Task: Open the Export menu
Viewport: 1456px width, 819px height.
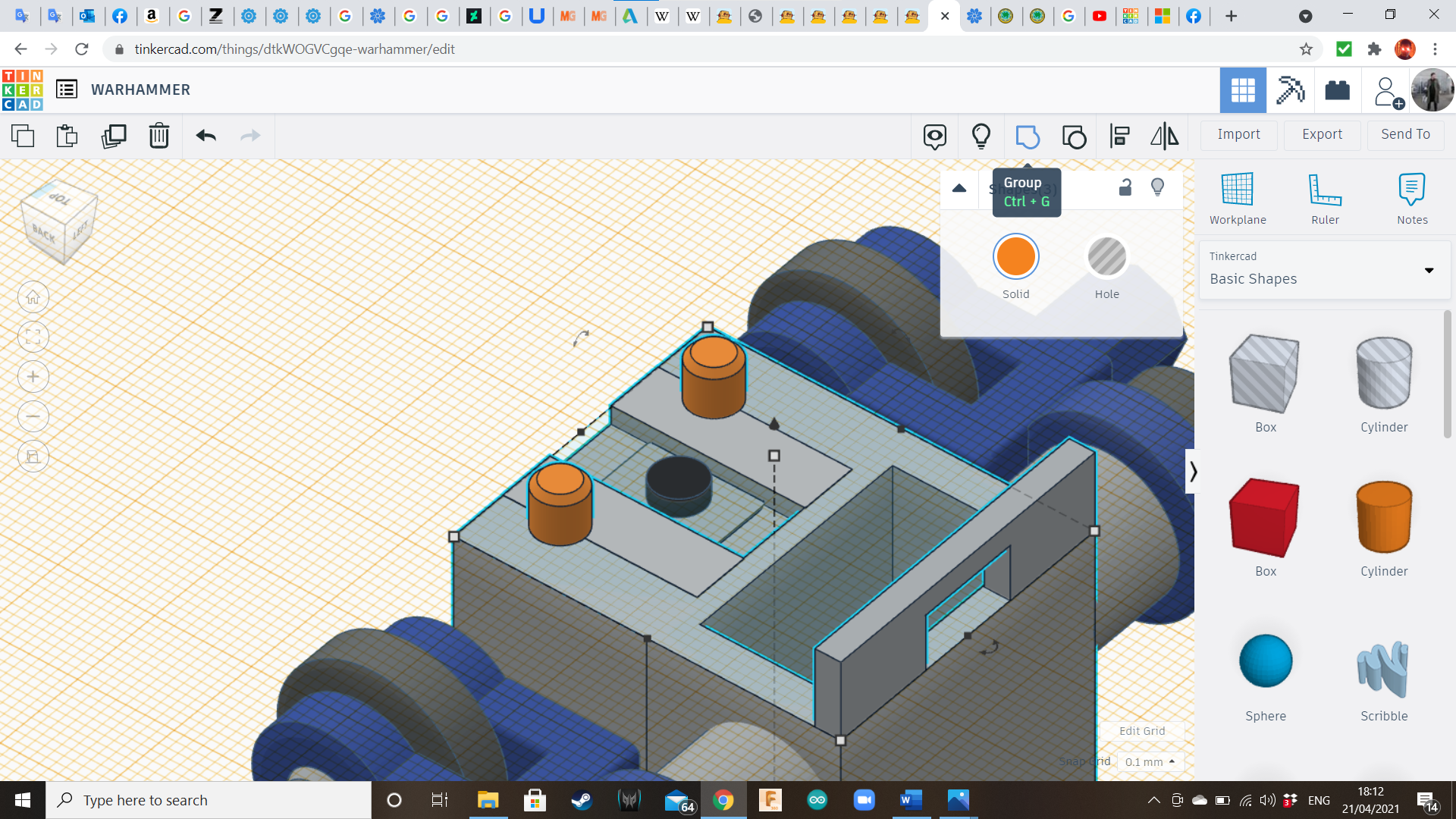Action: [1322, 134]
